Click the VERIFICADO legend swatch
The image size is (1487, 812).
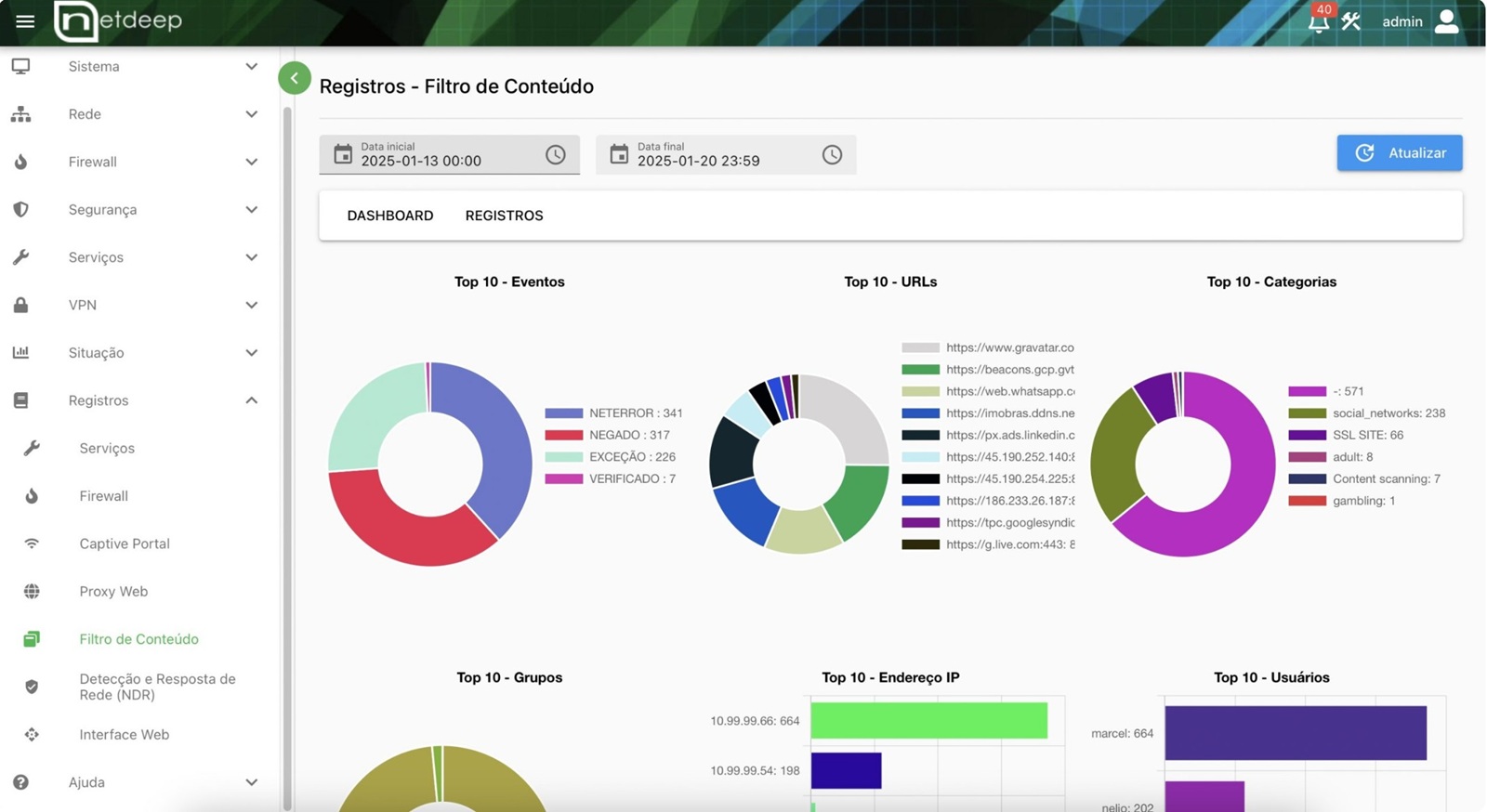[x=563, y=478]
